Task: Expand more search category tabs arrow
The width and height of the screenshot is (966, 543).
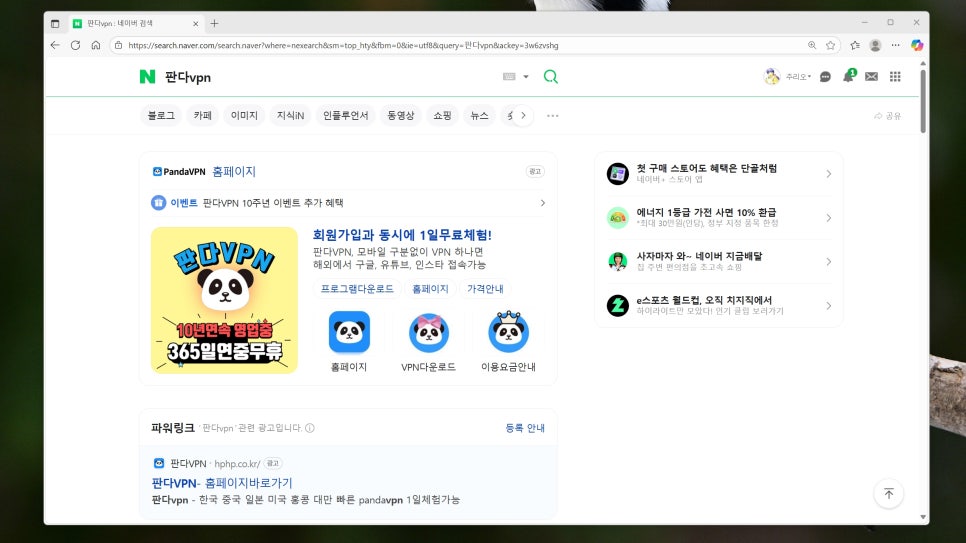Action: 523,115
